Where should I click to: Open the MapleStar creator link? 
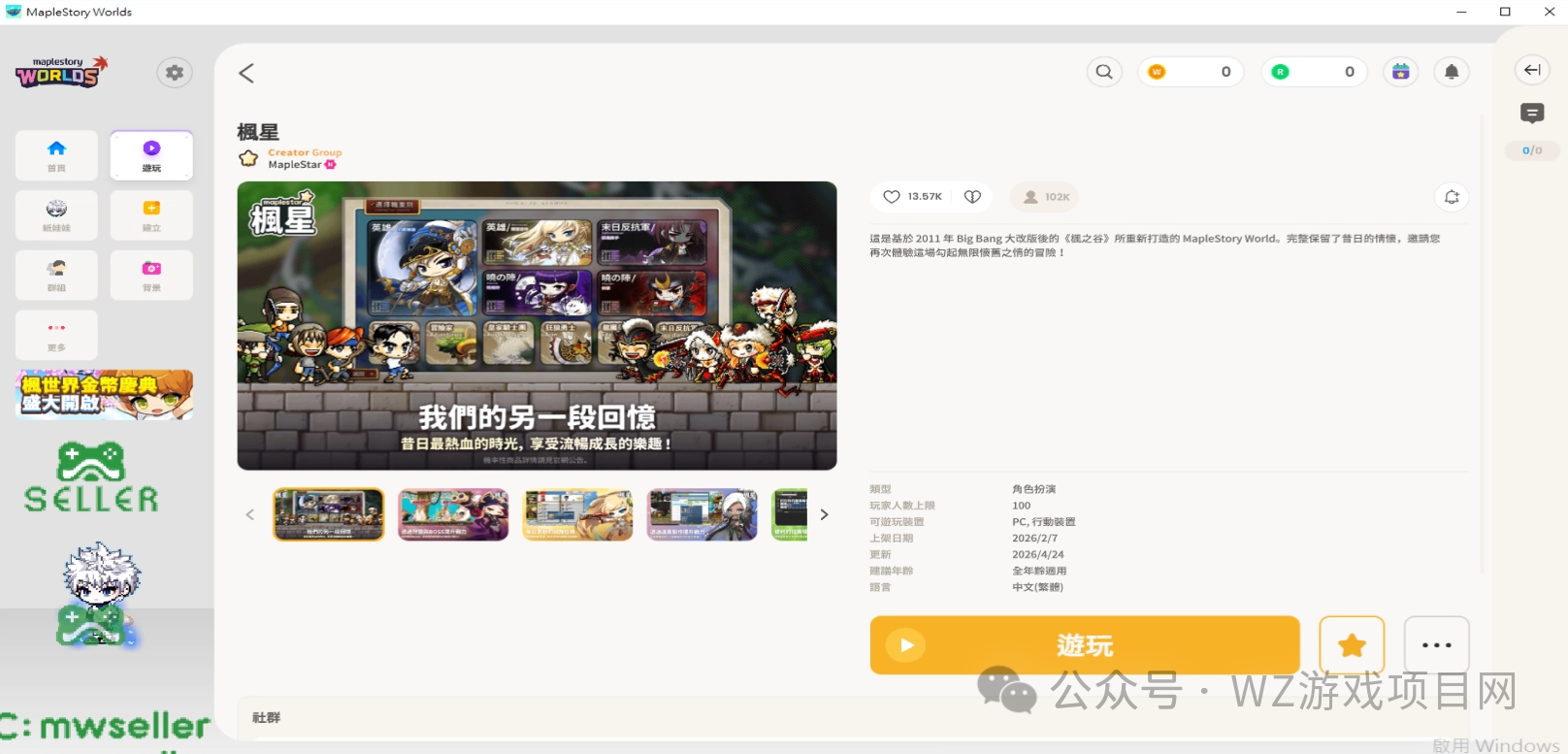295,165
